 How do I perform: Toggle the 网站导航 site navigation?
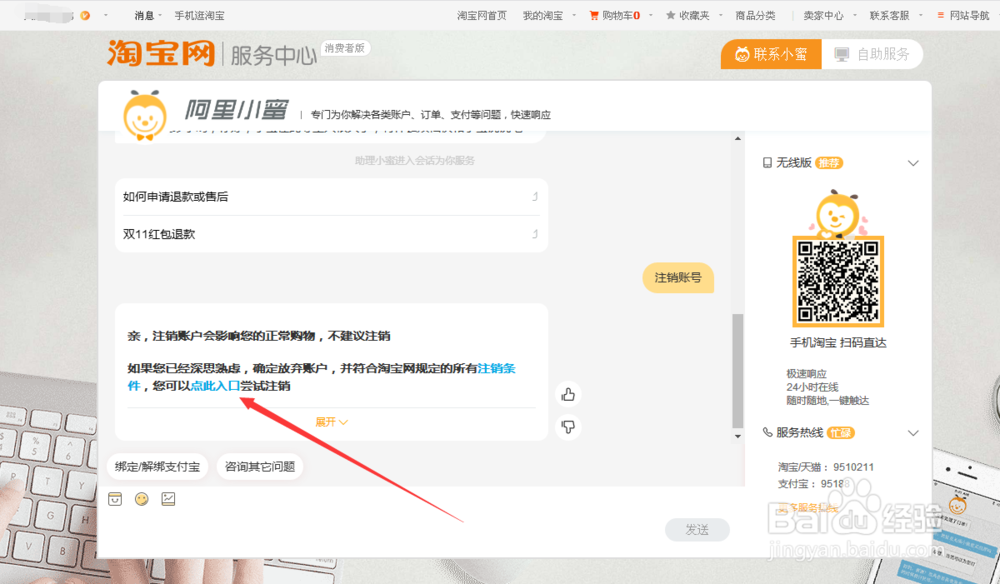[x=963, y=15]
